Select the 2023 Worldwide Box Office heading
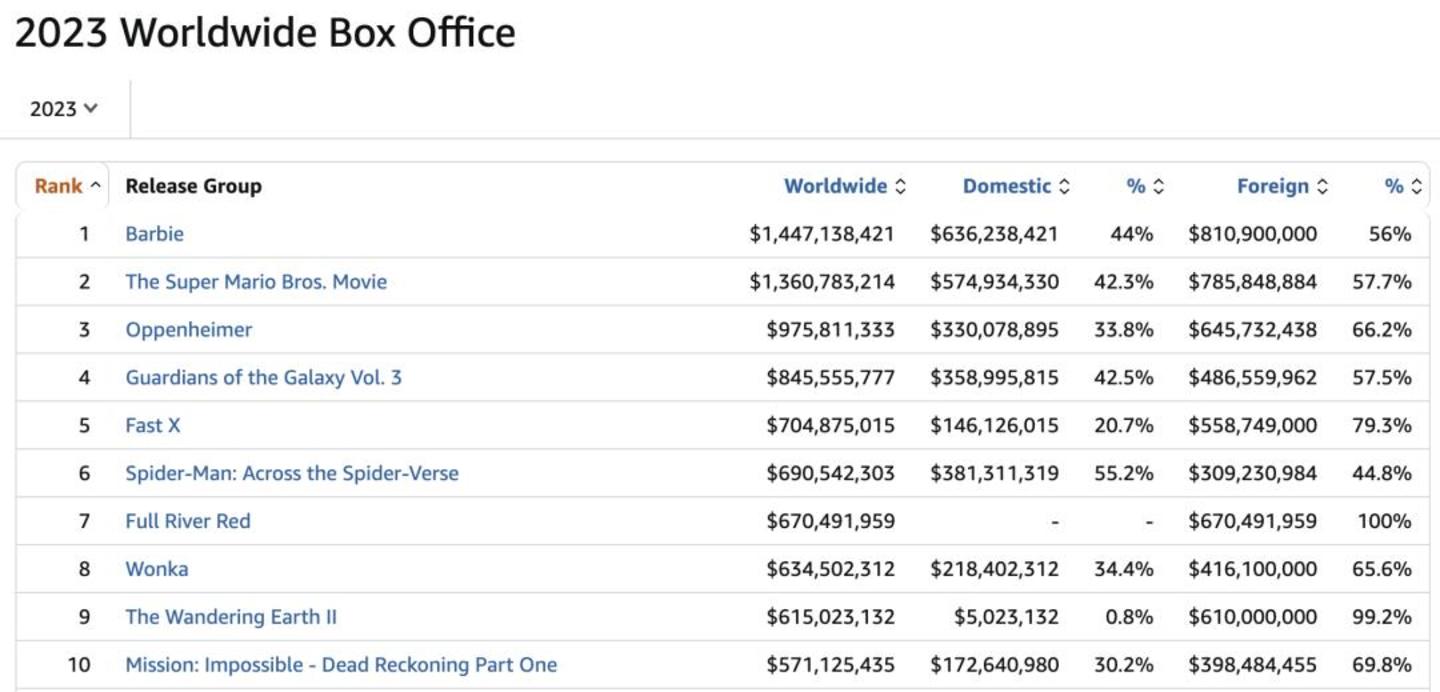 (265, 33)
